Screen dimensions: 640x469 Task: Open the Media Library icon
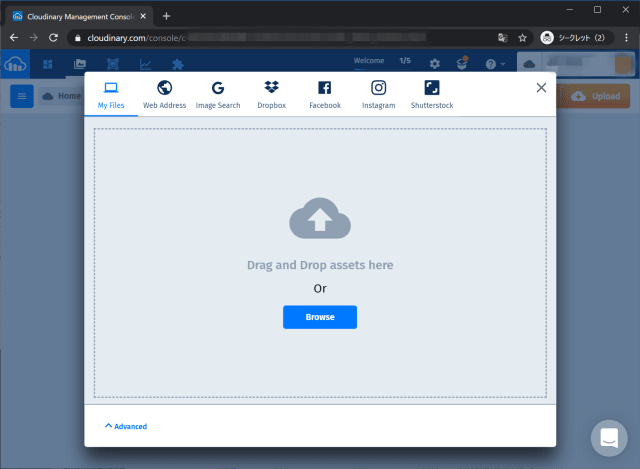coord(80,64)
